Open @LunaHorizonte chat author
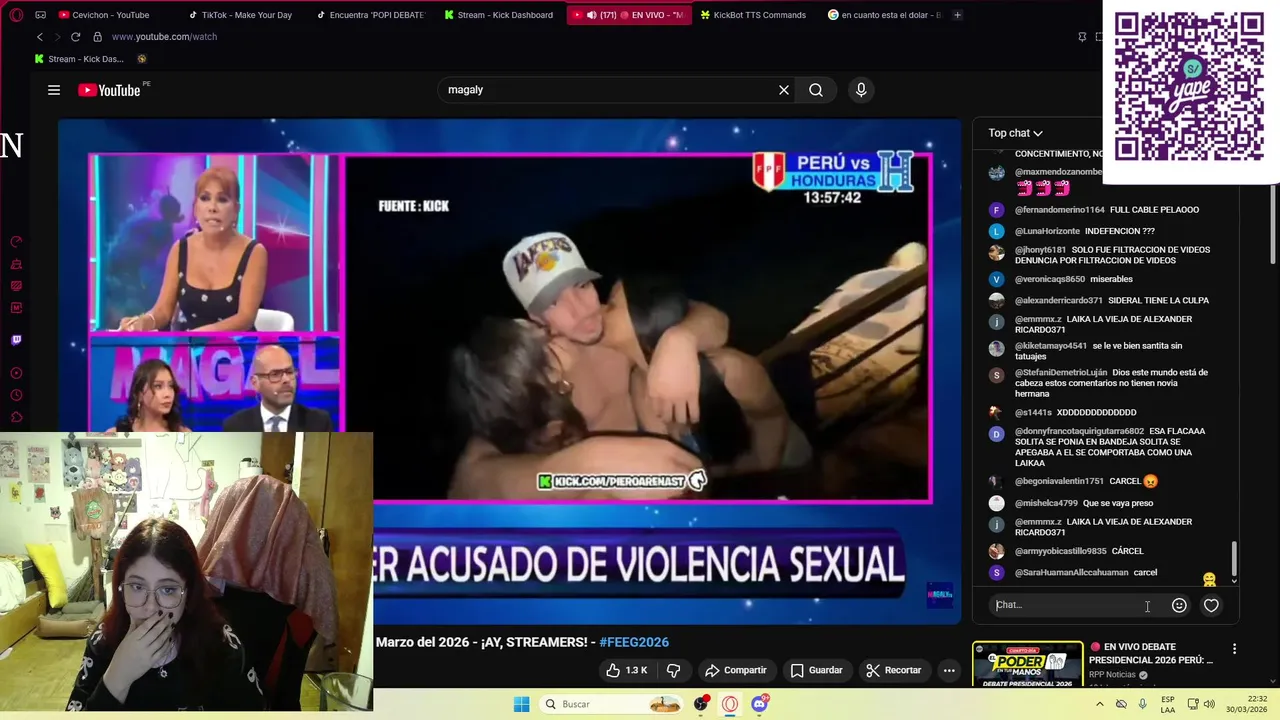 1047,231
